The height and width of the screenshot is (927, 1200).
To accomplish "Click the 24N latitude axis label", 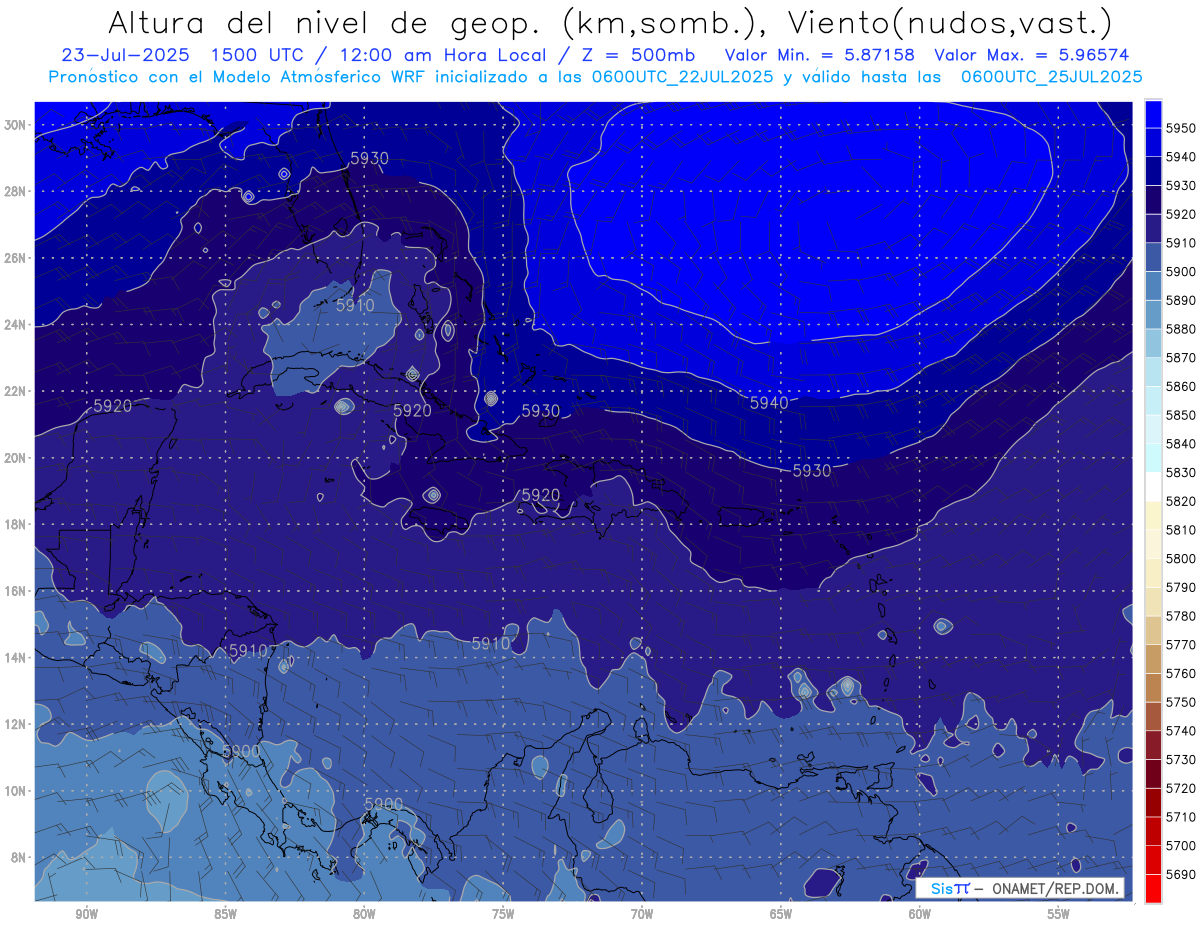I will tap(17, 325).
